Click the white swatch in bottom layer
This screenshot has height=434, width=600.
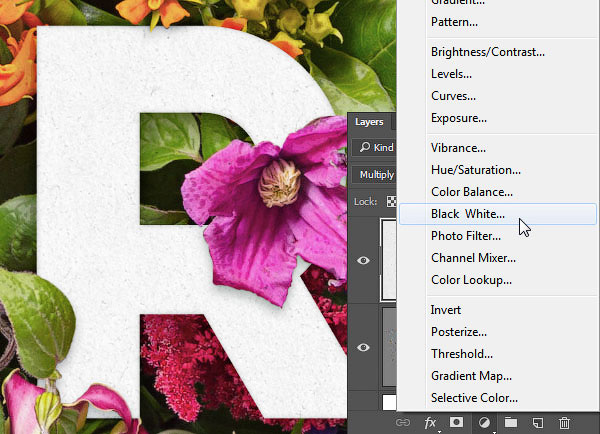389,403
